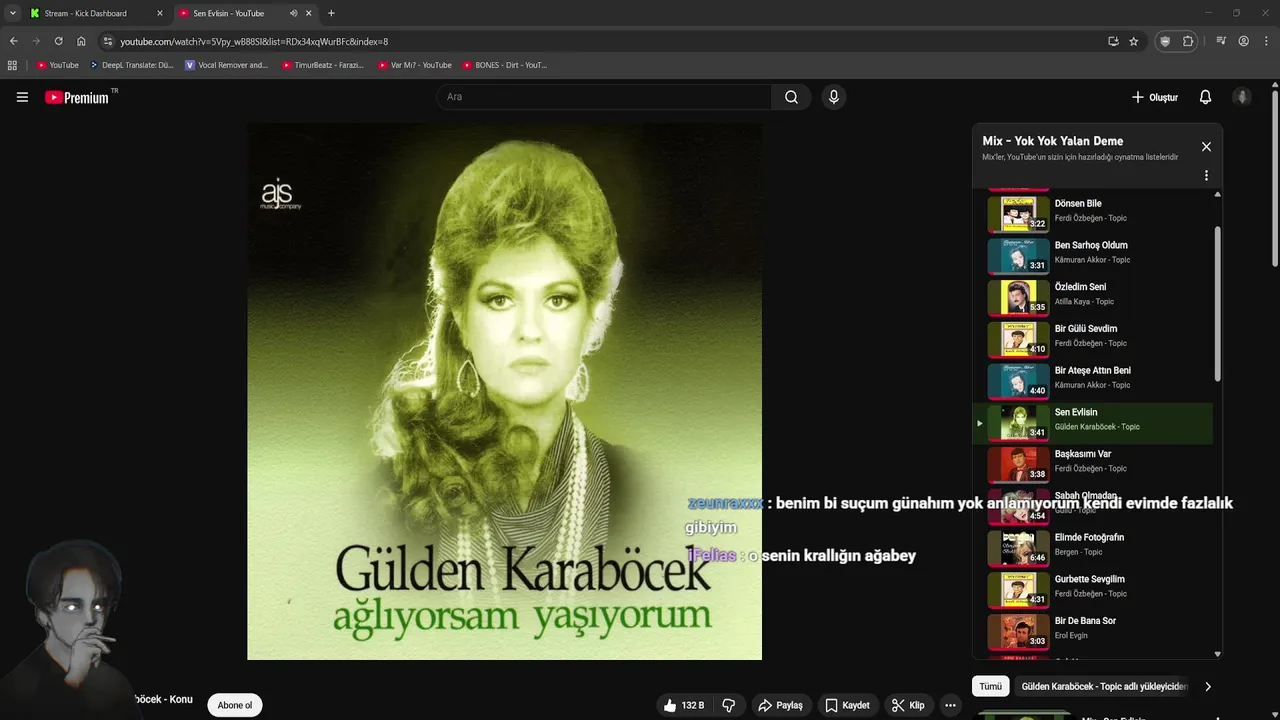Image resolution: width=1280 pixels, height=720 pixels.
Task: Open the account avatar menu
Action: (x=1242, y=97)
